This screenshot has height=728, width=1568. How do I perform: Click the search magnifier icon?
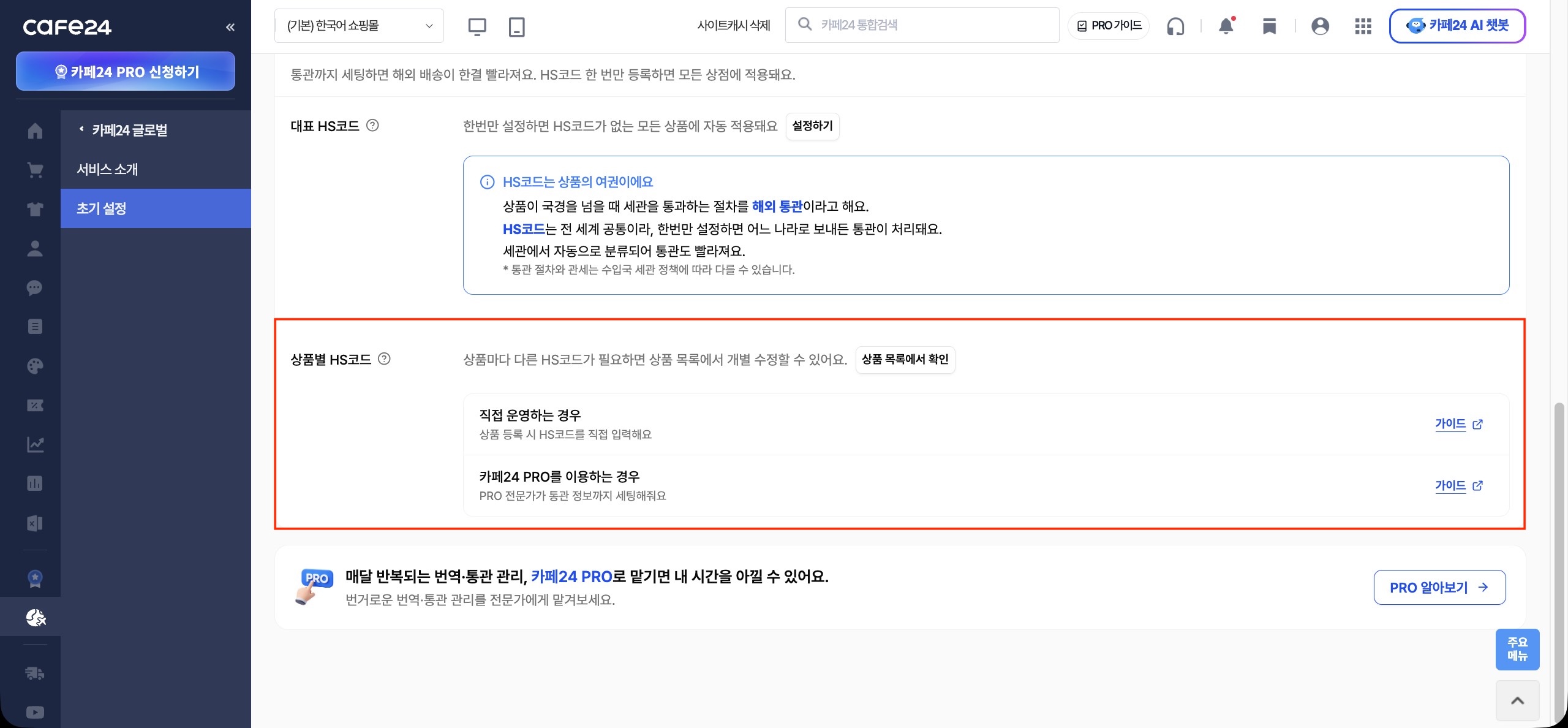click(805, 25)
